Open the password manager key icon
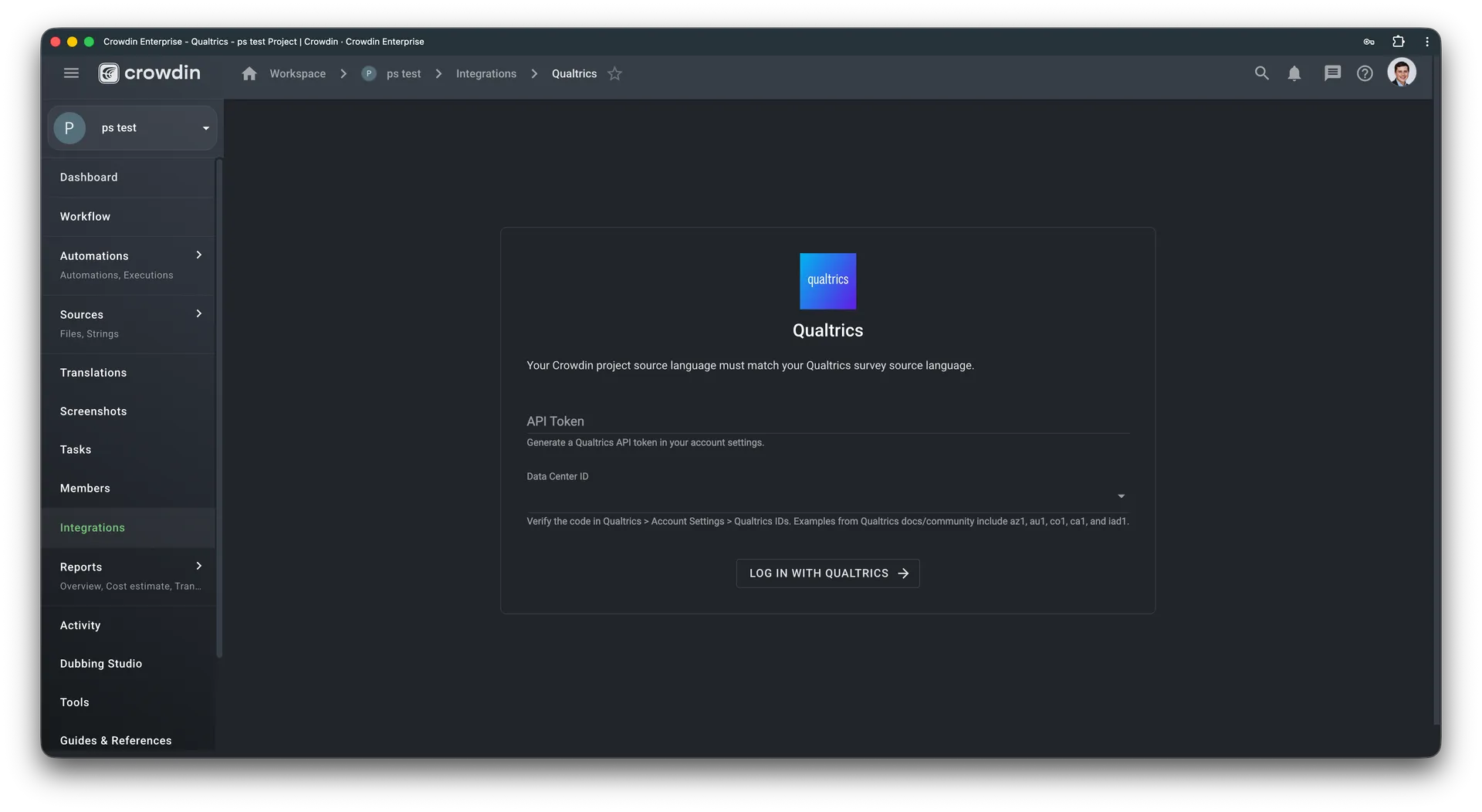Image resolution: width=1482 pixels, height=812 pixels. pyautogui.click(x=1369, y=42)
